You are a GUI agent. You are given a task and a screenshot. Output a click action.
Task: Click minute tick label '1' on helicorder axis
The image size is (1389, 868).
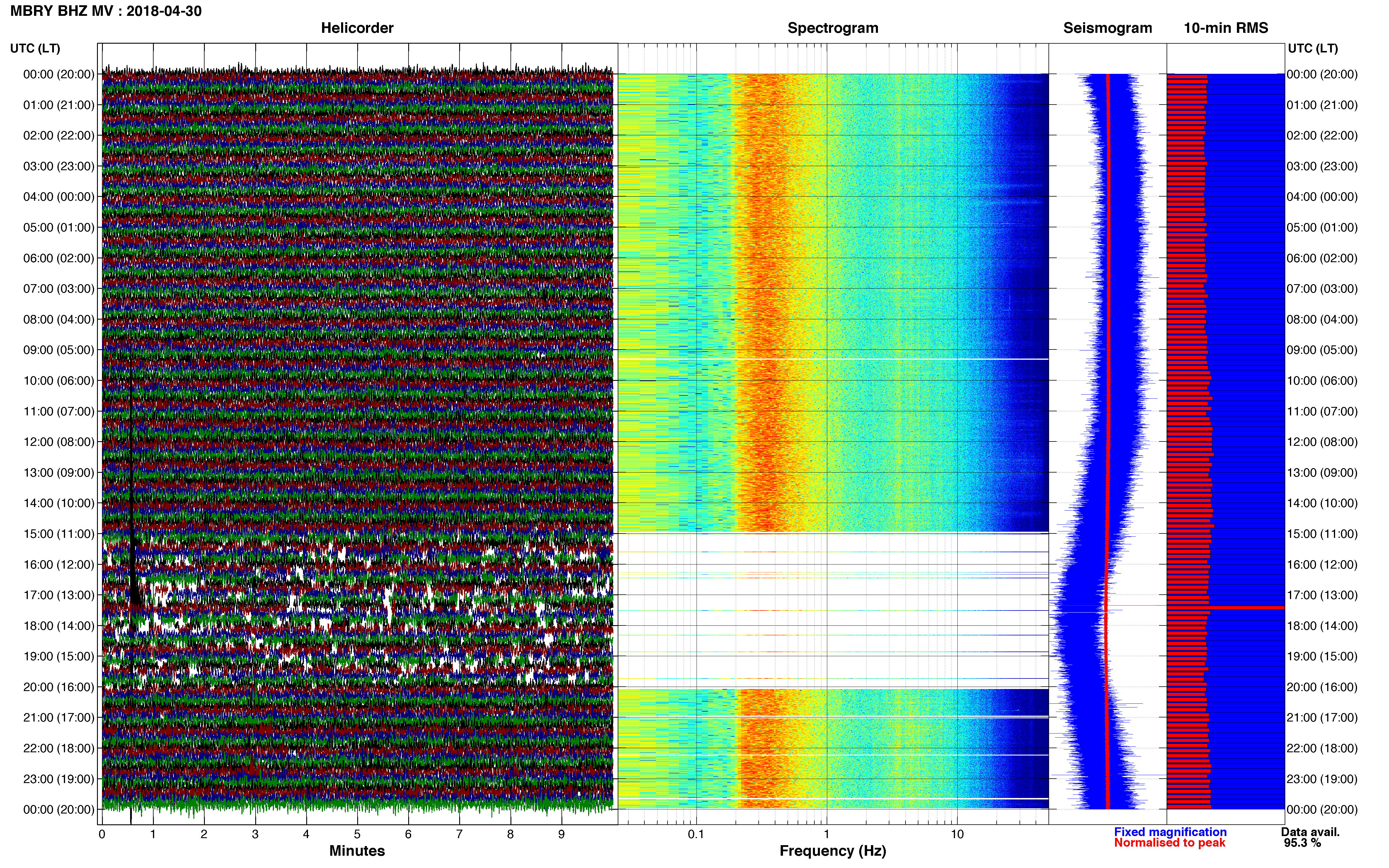[153, 835]
